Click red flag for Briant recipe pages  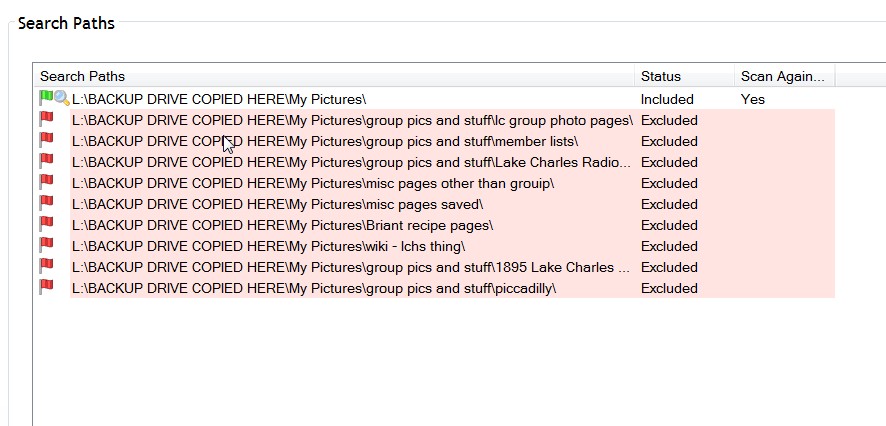coord(46,225)
